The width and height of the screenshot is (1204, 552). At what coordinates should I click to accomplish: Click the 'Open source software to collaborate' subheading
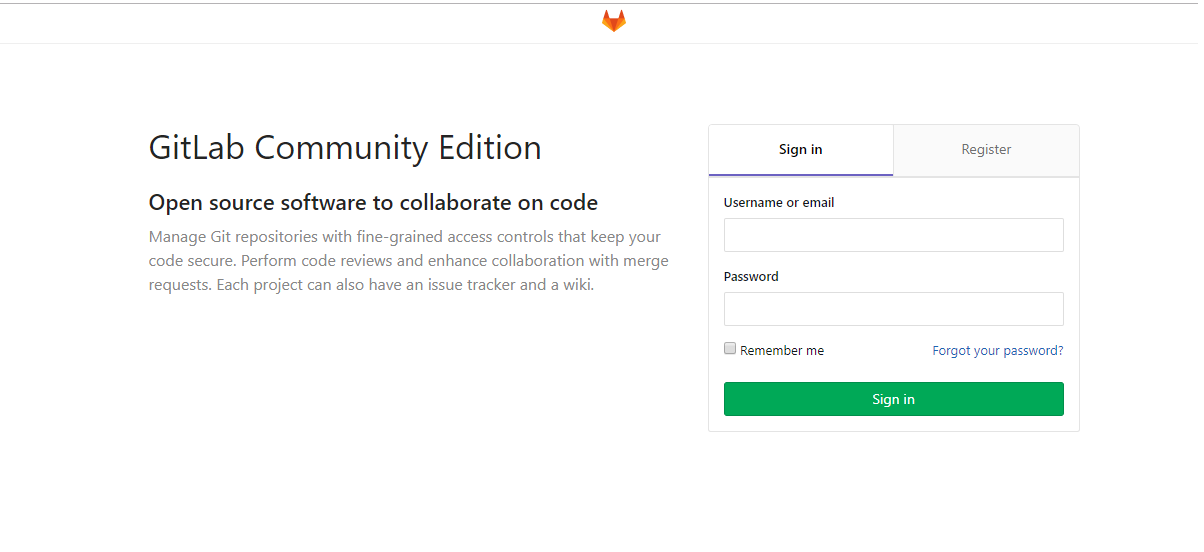coord(373,203)
